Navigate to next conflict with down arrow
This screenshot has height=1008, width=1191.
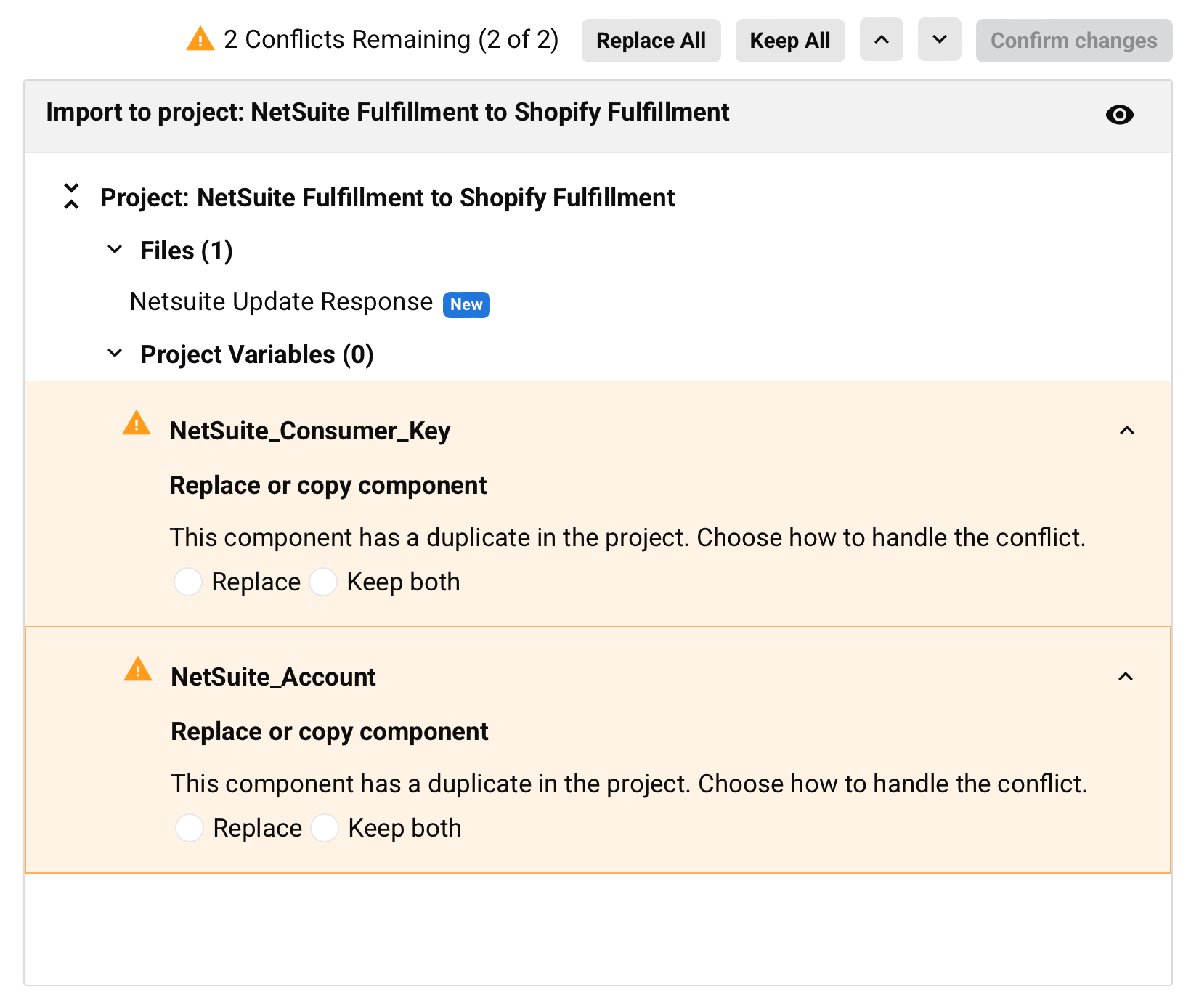tap(939, 40)
